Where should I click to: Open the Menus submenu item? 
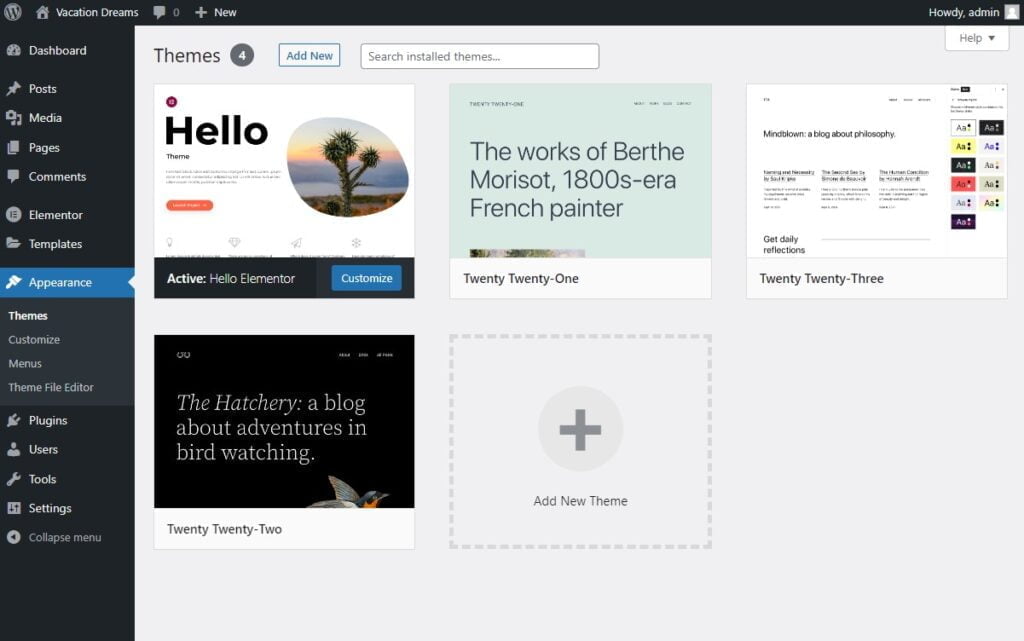pyautogui.click(x=25, y=364)
